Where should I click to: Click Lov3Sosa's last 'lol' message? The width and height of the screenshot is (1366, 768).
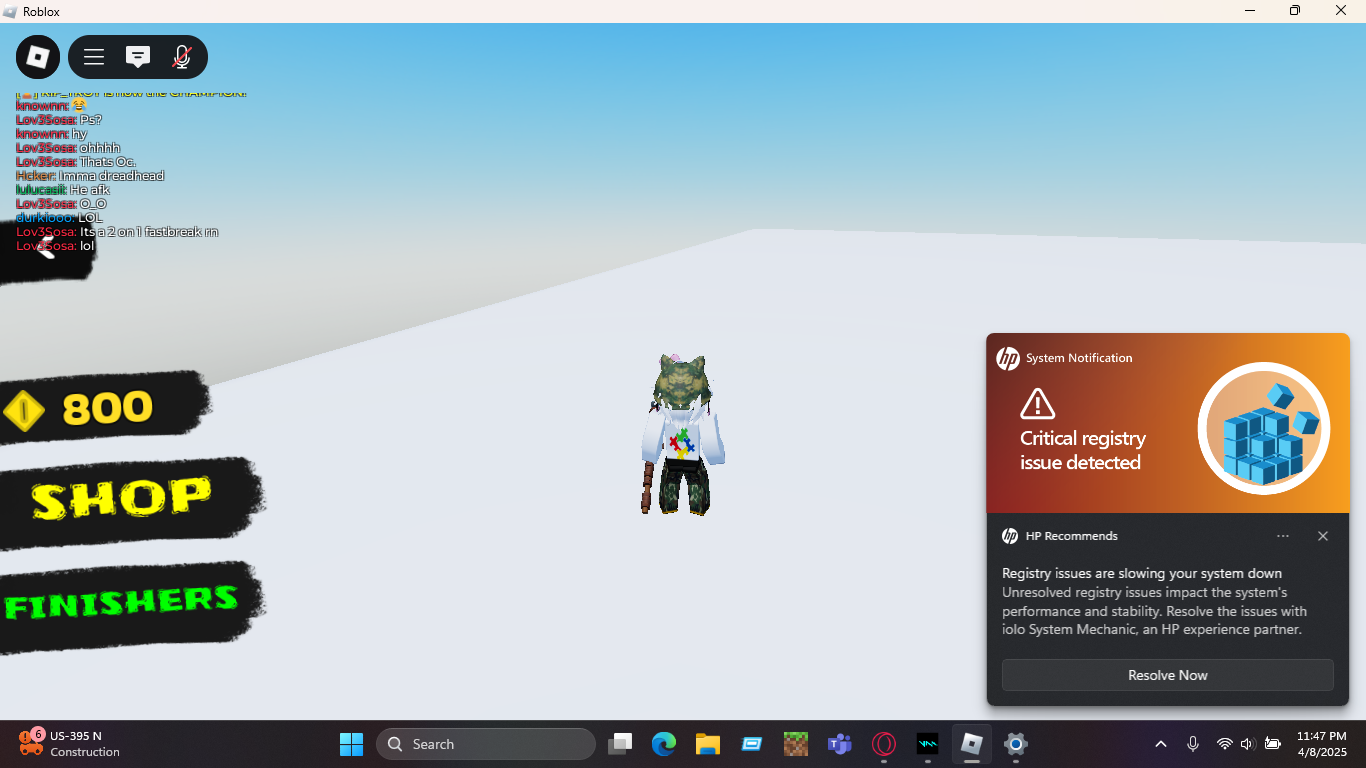click(87, 246)
